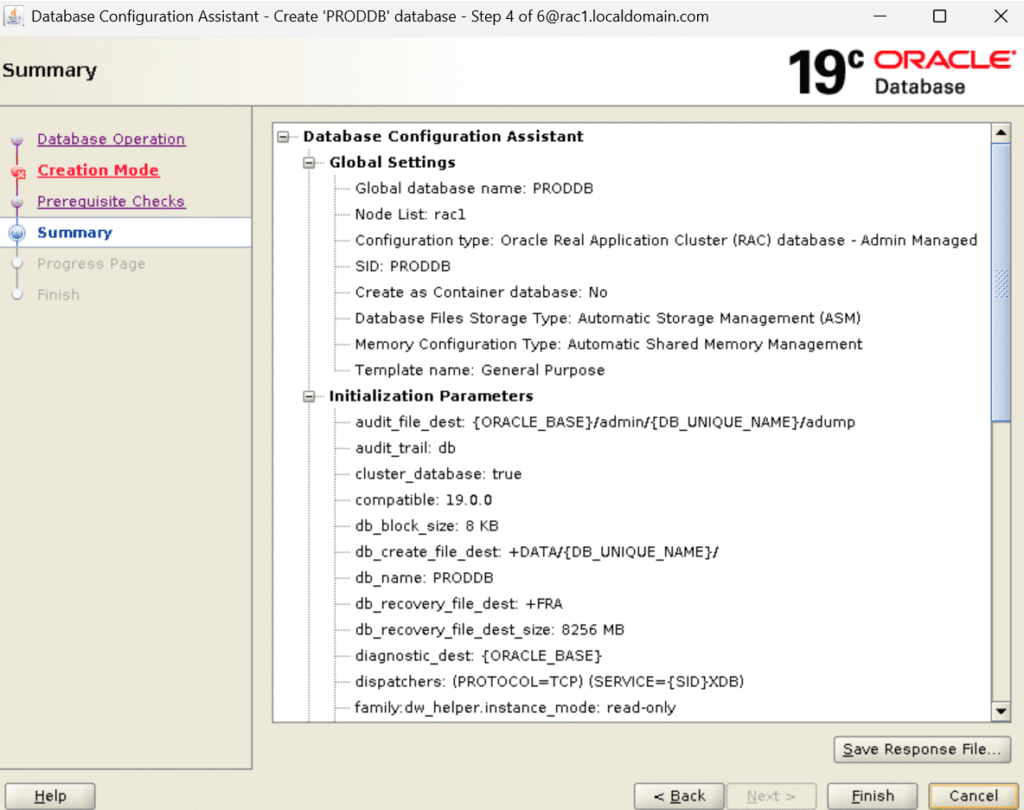This screenshot has height=810, width=1024.
Task: Click the Save Response File button
Action: [921, 749]
